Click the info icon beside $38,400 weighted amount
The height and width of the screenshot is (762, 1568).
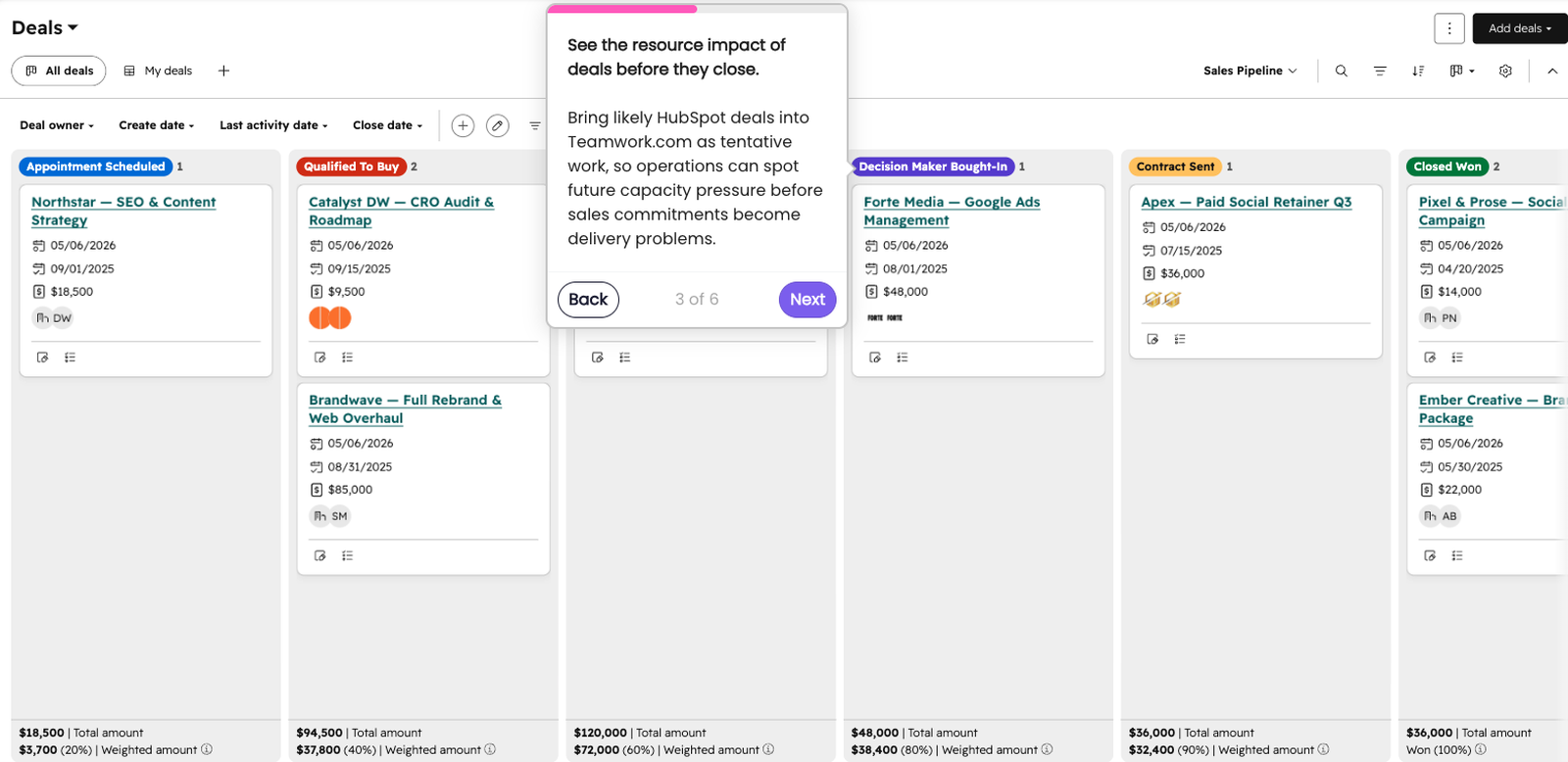1047,749
